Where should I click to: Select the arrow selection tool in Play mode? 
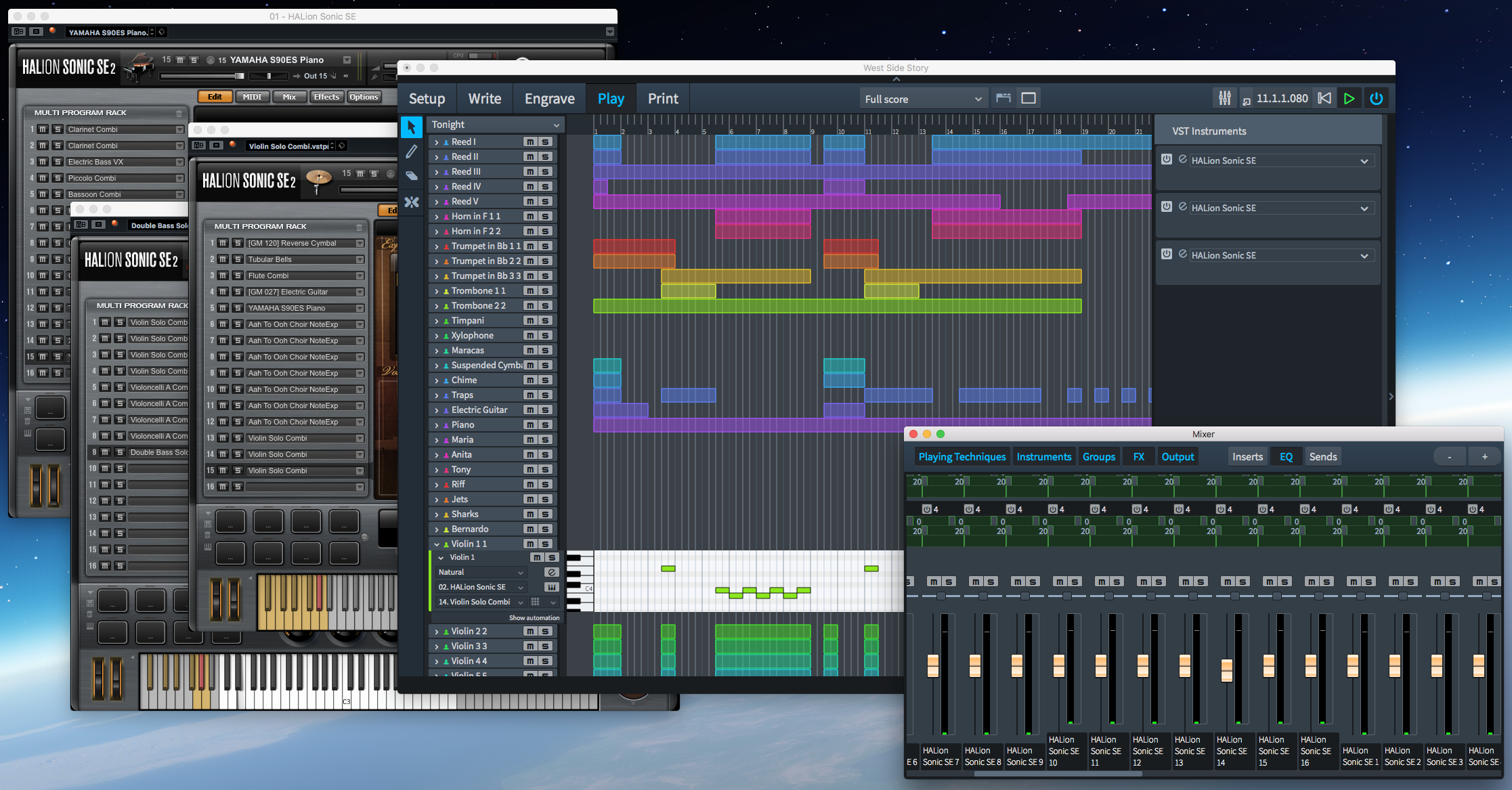(411, 127)
